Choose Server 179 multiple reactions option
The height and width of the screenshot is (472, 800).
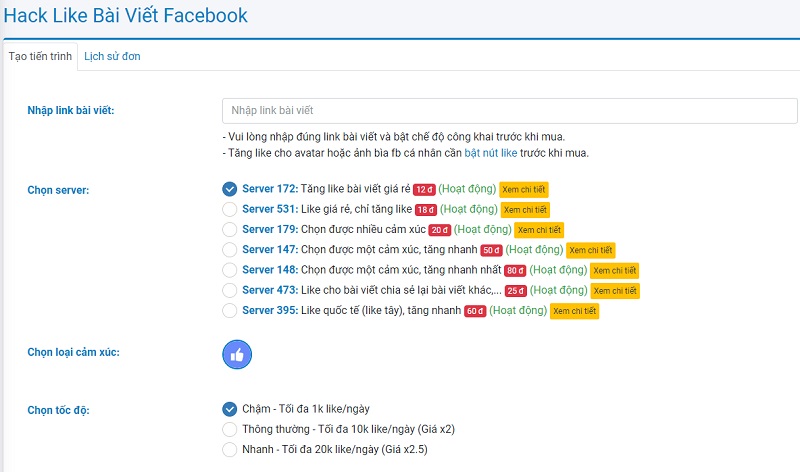[x=230, y=229]
